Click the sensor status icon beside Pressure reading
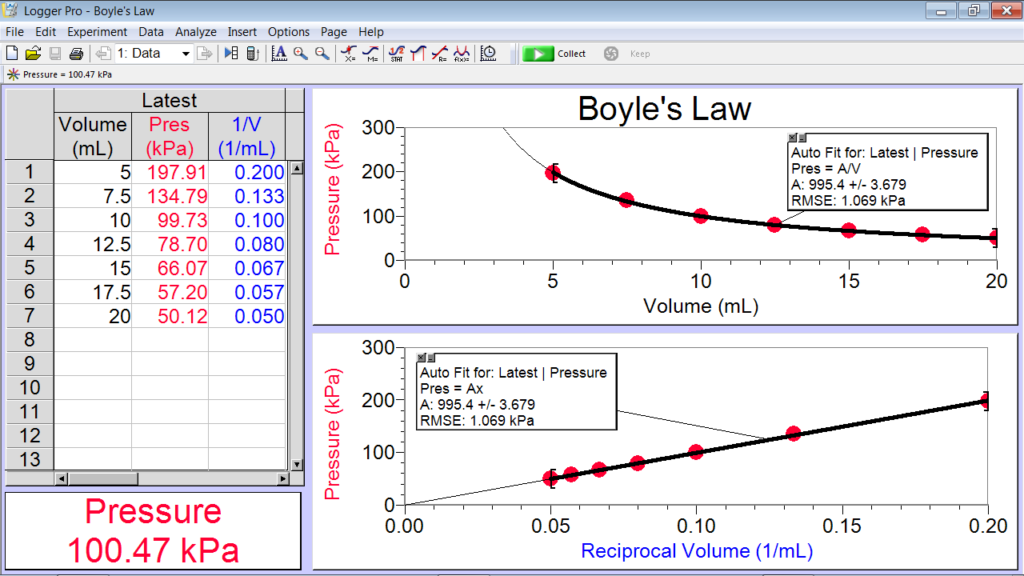1024x576 pixels. [13, 74]
